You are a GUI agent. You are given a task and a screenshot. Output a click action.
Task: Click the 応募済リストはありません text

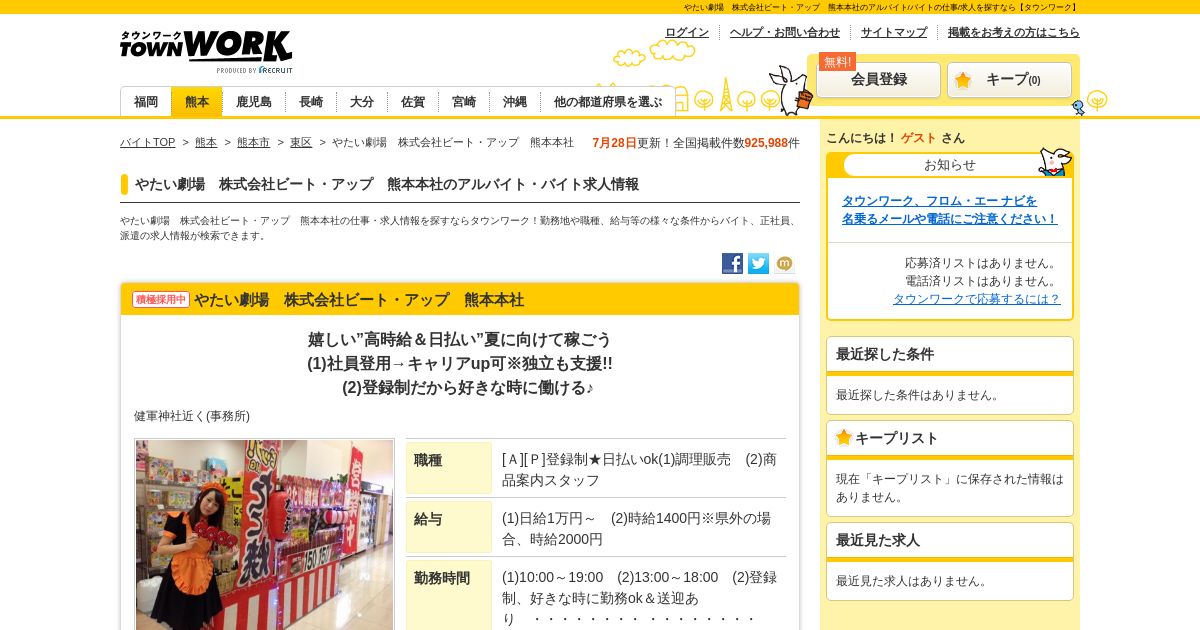982,263
